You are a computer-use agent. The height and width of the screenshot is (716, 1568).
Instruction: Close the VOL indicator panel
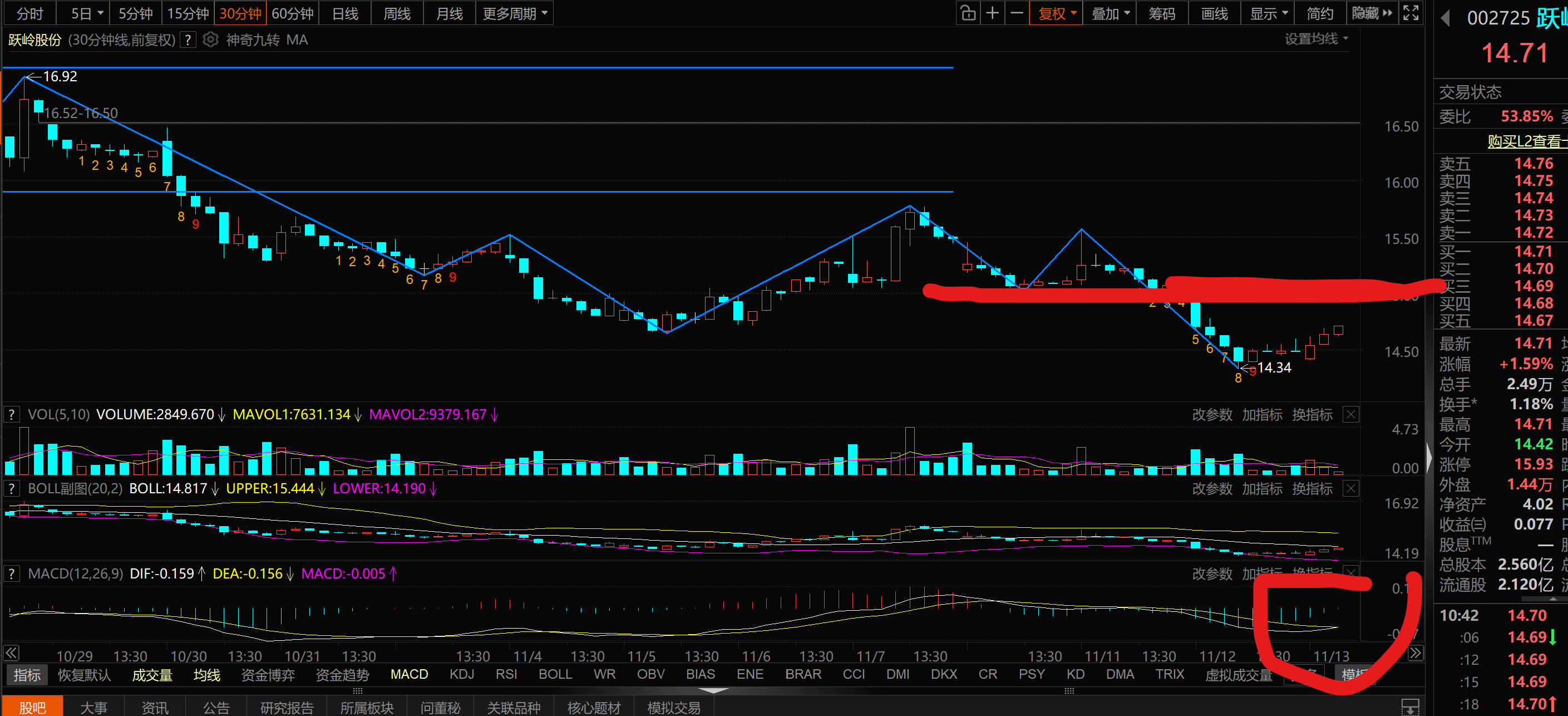coord(1350,415)
